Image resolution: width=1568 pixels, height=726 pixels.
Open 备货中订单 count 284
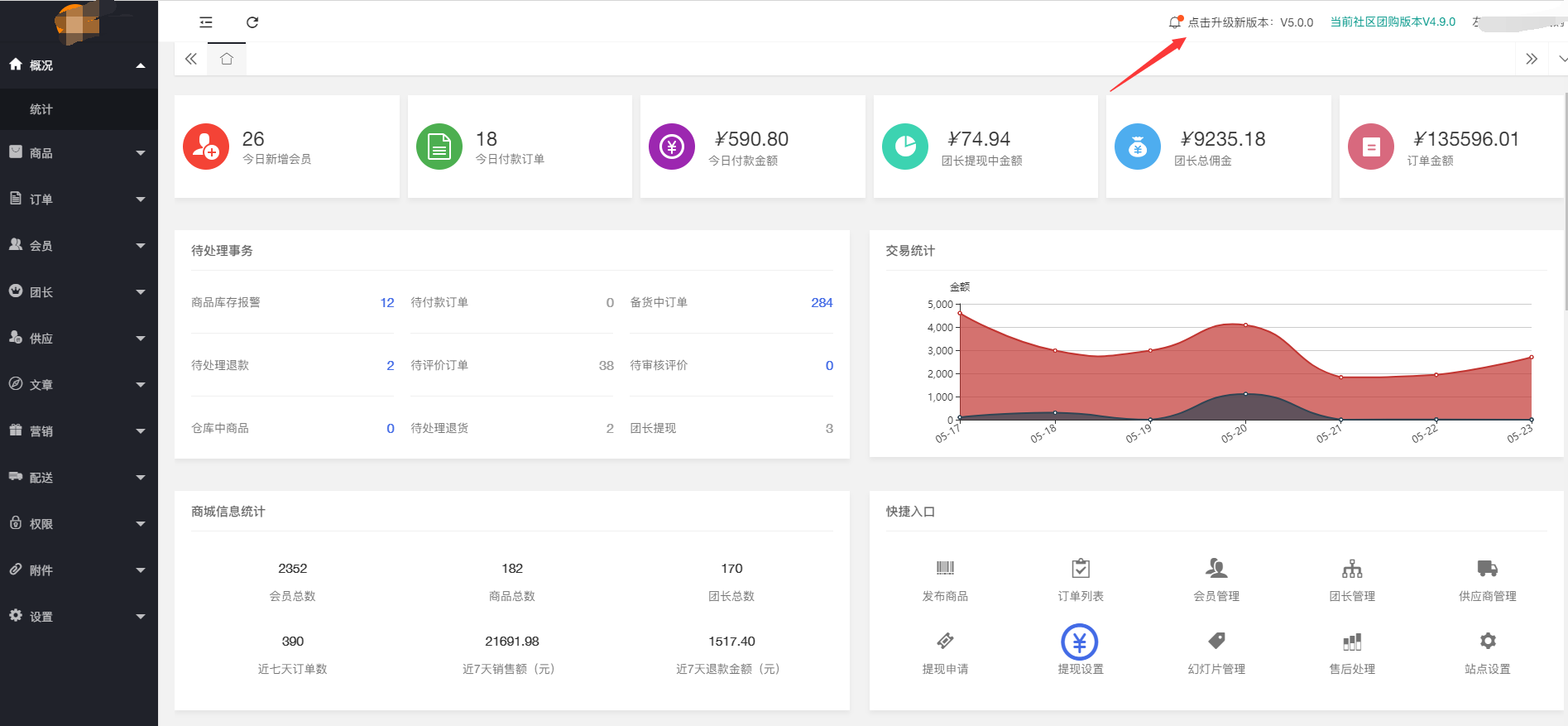[x=822, y=303]
